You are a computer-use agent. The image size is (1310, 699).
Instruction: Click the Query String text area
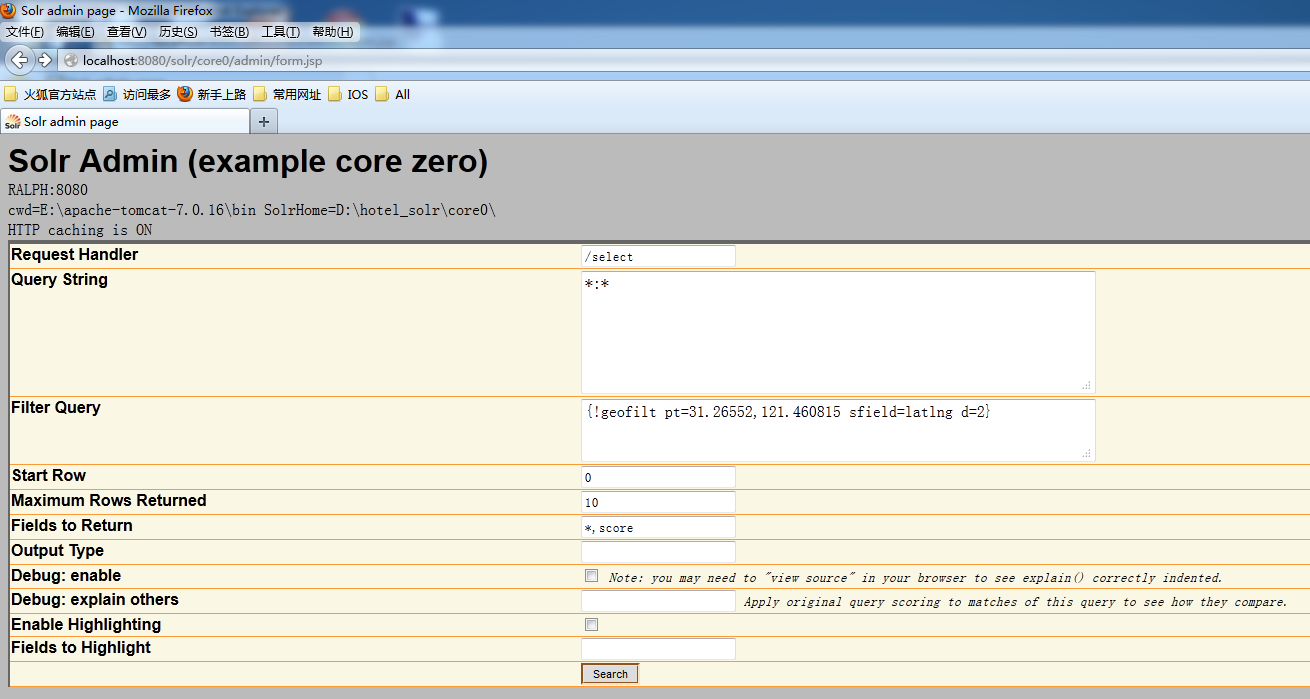click(x=838, y=332)
